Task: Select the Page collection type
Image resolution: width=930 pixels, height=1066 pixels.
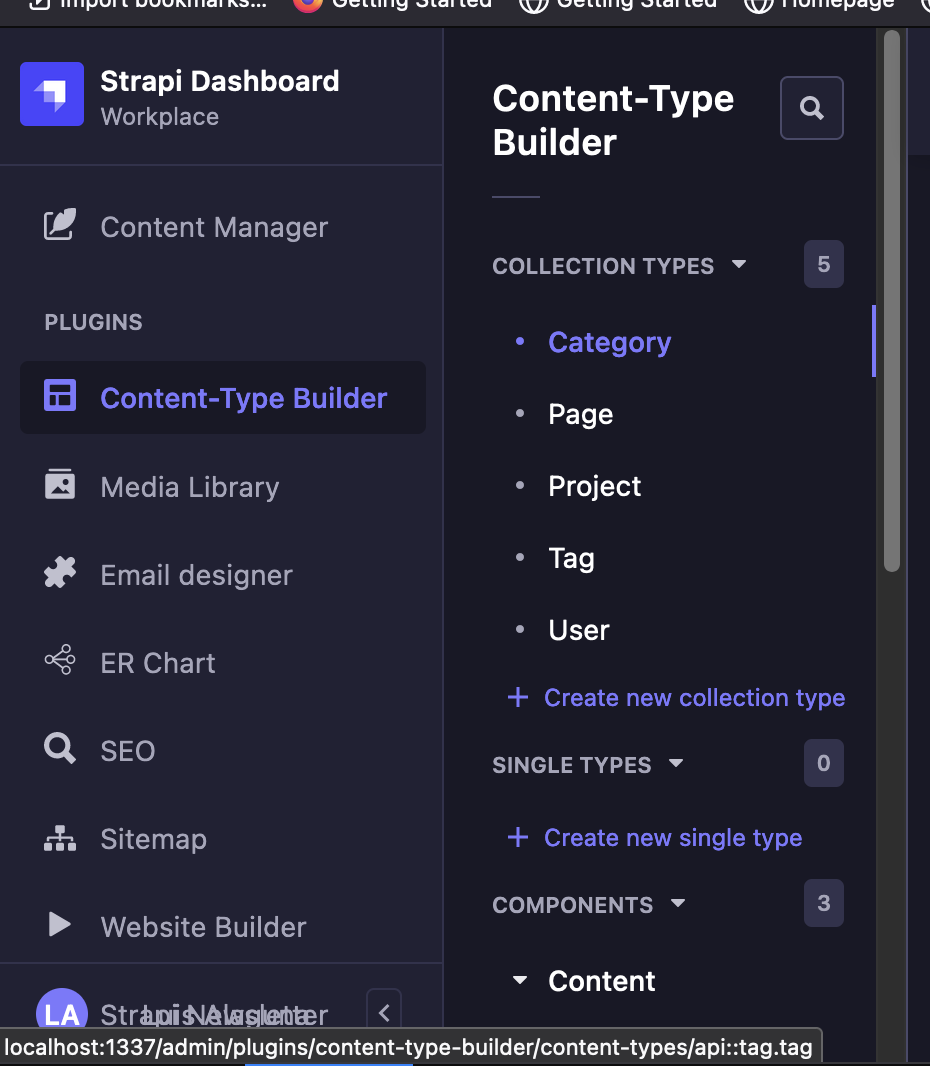Action: (581, 414)
